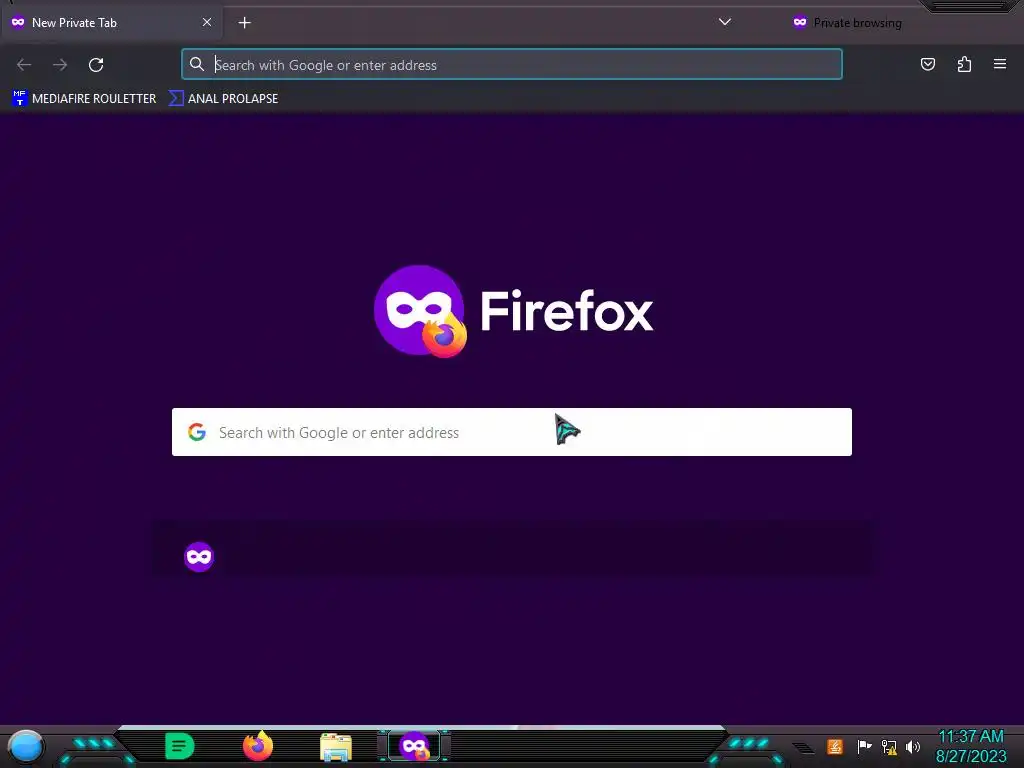Expand the list all tabs chevron

point(724,22)
